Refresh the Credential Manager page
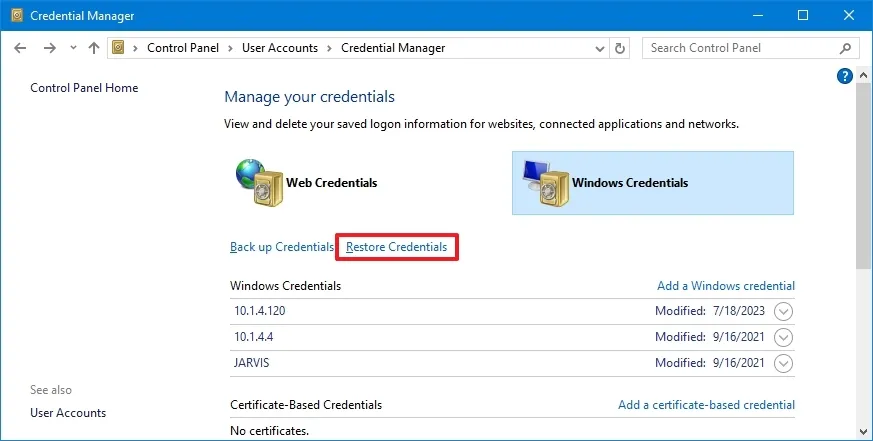 click(x=620, y=48)
